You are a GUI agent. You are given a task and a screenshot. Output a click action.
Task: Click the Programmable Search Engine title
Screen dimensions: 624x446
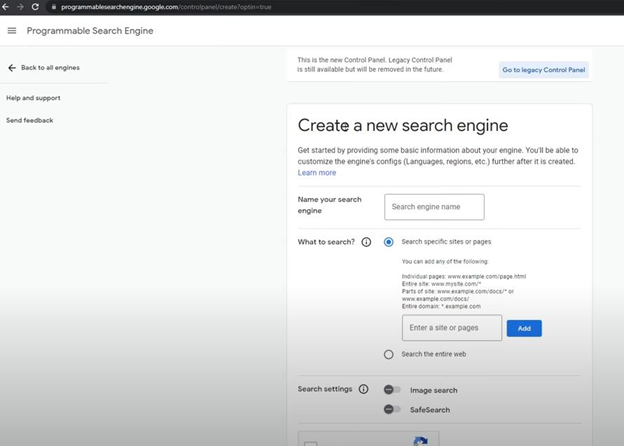pos(90,31)
